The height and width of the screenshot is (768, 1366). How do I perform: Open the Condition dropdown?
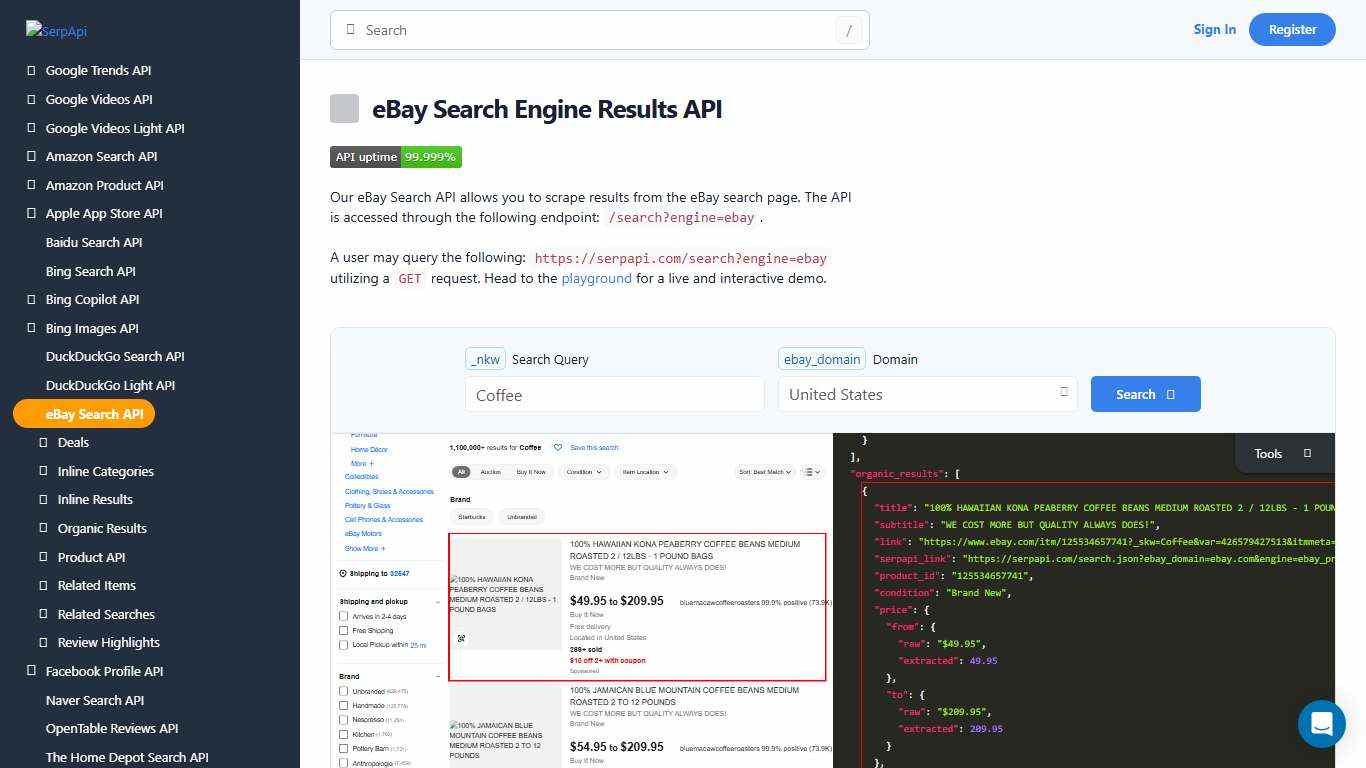pos(584,471)
